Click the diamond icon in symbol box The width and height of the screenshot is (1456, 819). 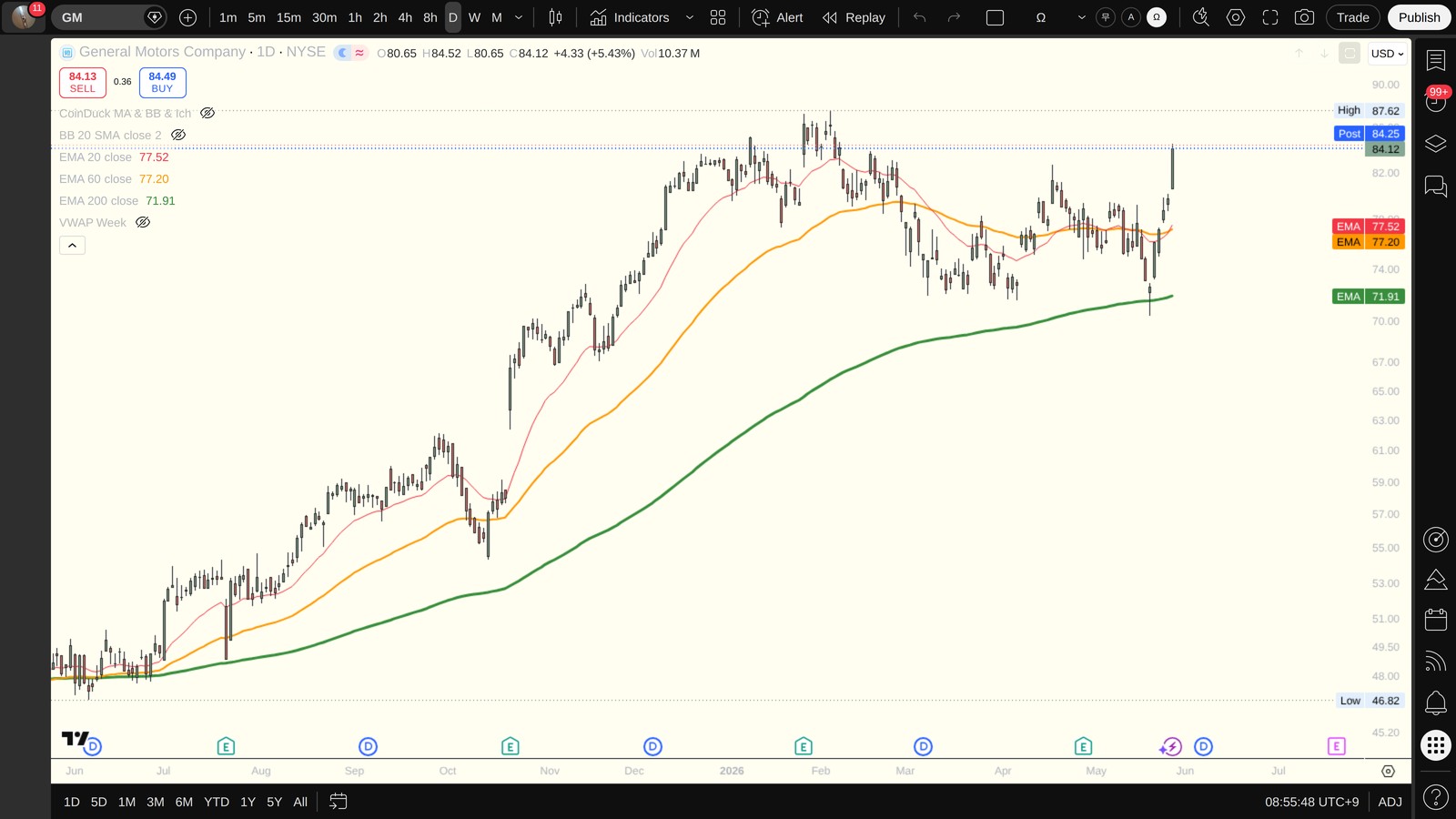click(x=155, y=17)
